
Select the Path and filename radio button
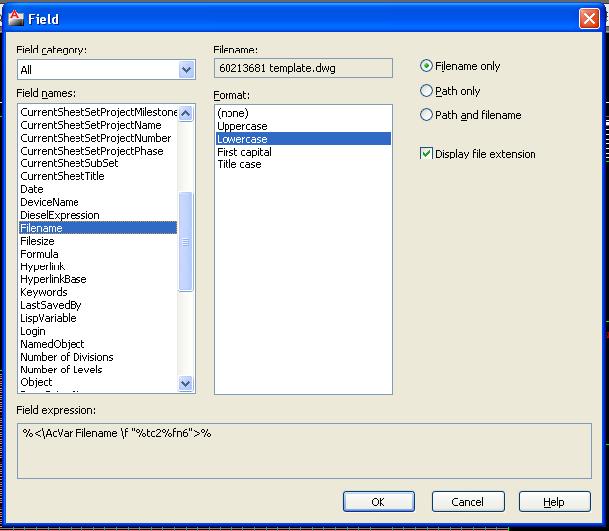(x=426, y=115)
